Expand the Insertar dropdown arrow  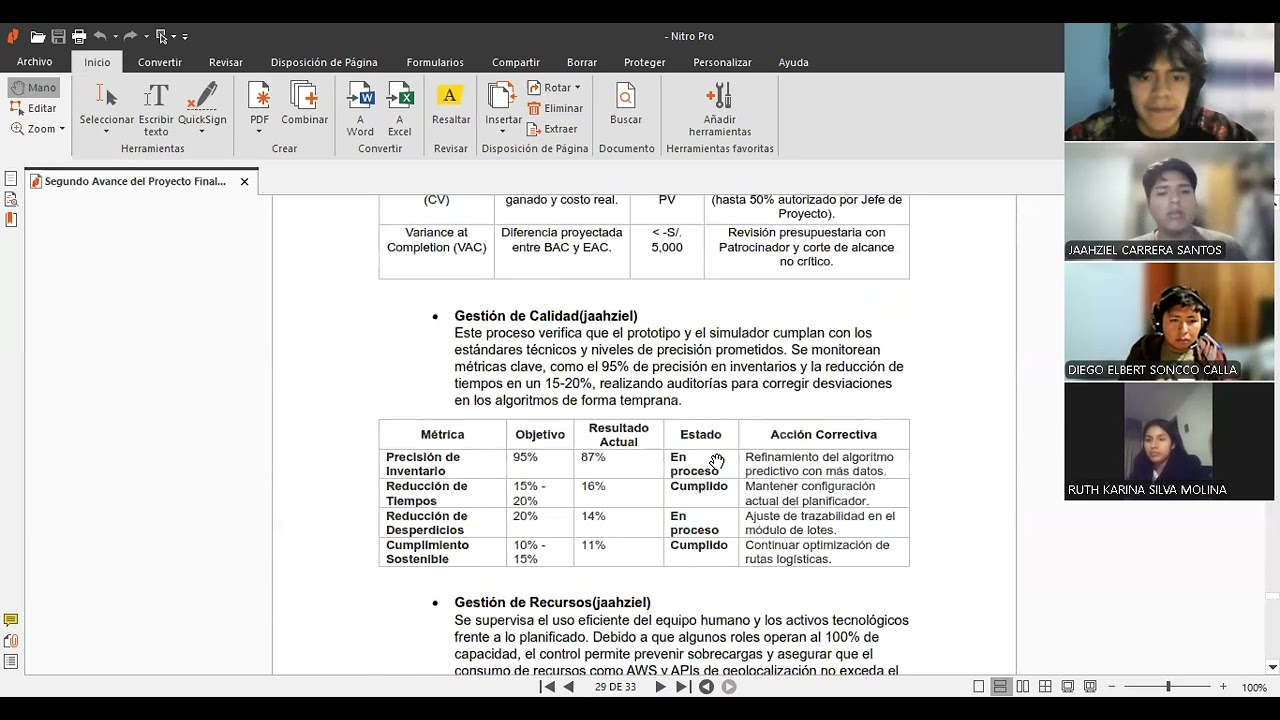coord(503,131)
